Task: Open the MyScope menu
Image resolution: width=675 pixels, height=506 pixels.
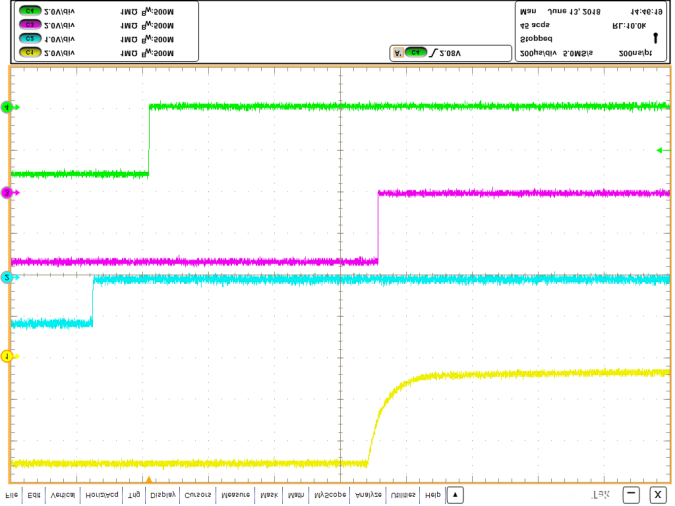Action: click(330, 495)
